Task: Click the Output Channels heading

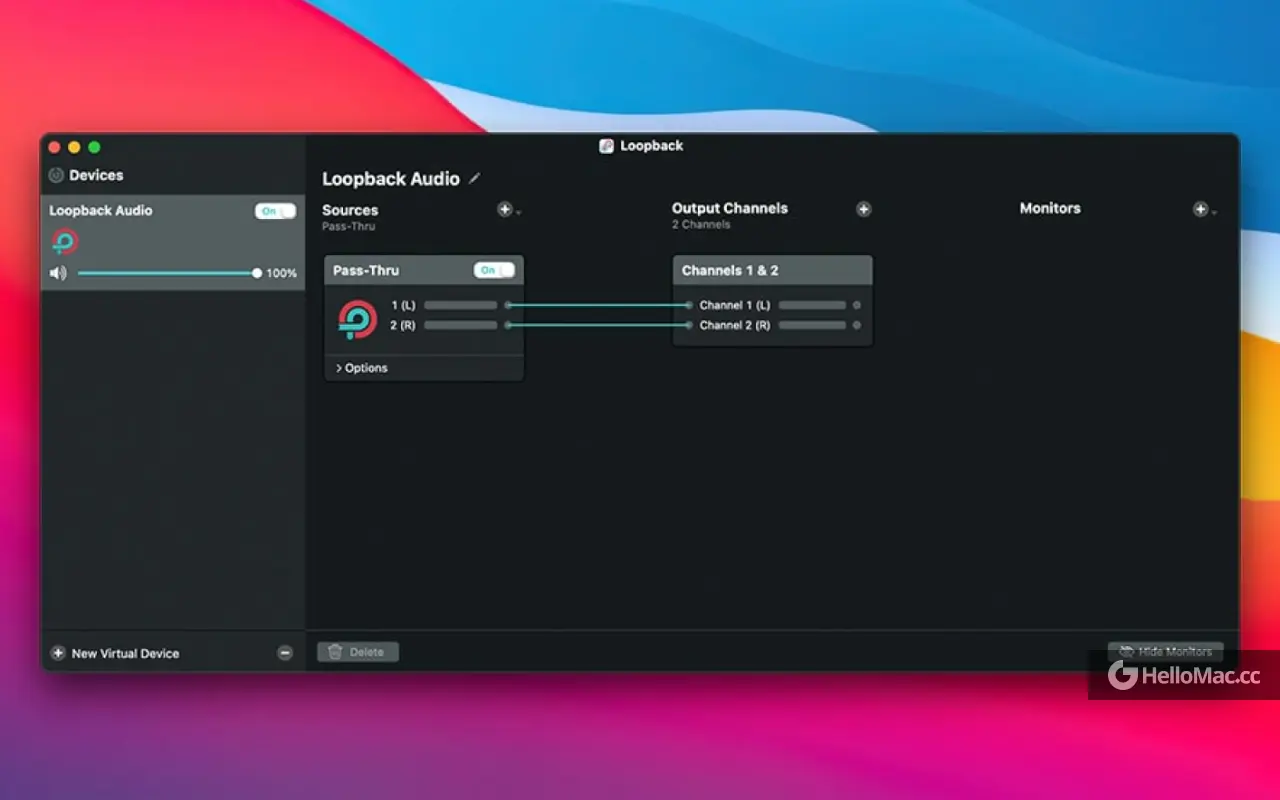Action: point(730,208)
